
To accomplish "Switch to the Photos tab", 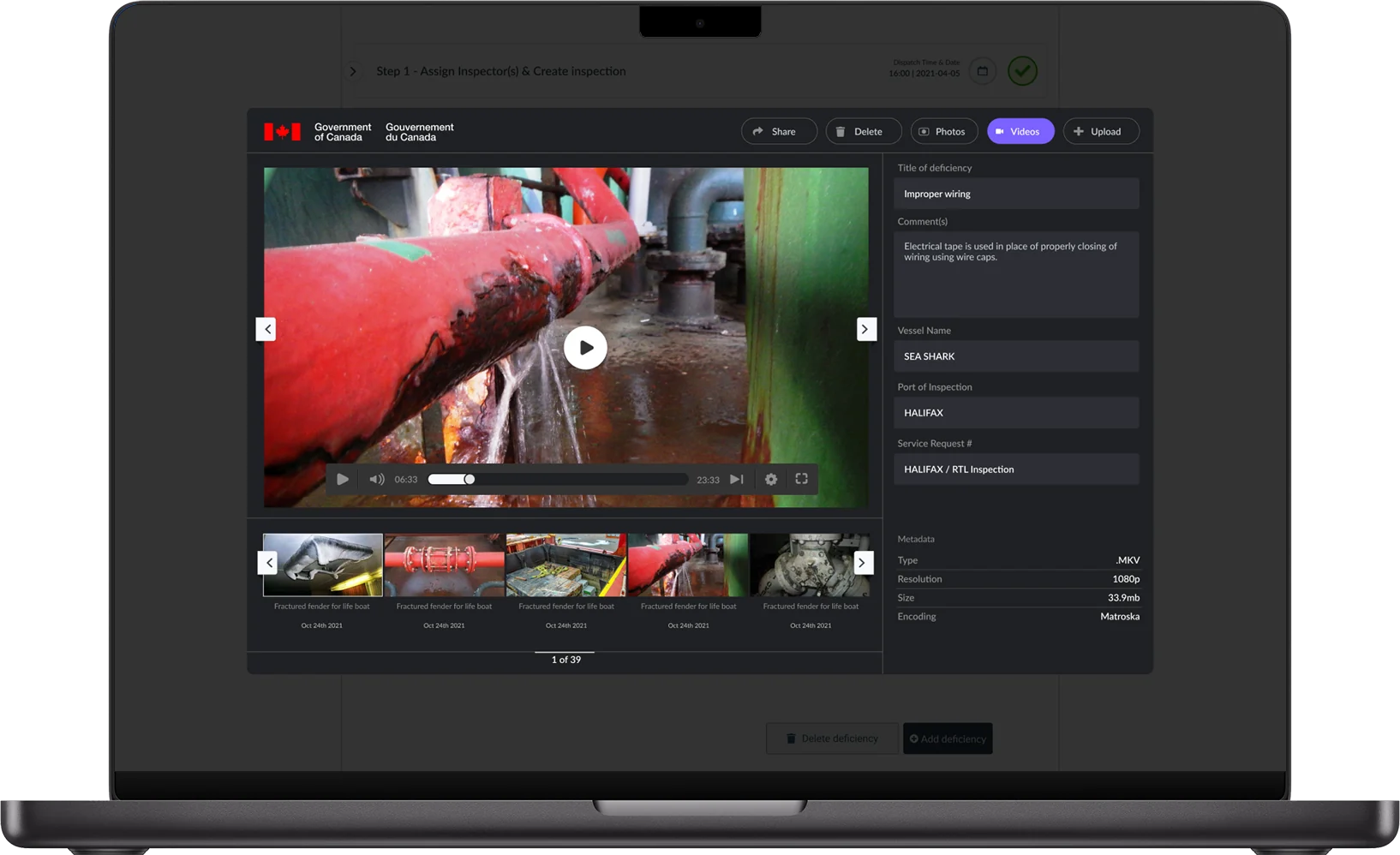I will (x=944, y=131).
